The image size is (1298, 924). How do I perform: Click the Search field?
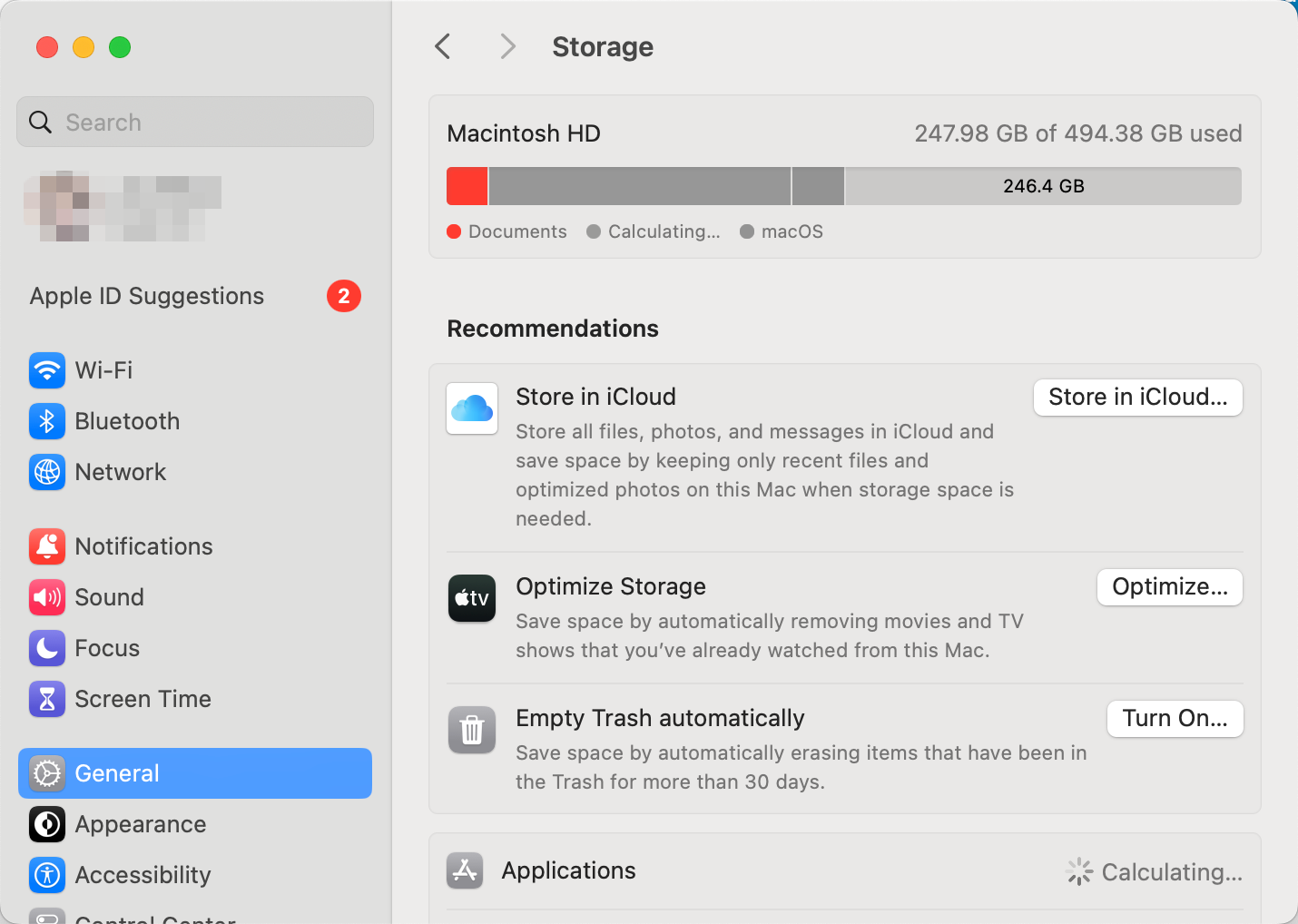195,122
